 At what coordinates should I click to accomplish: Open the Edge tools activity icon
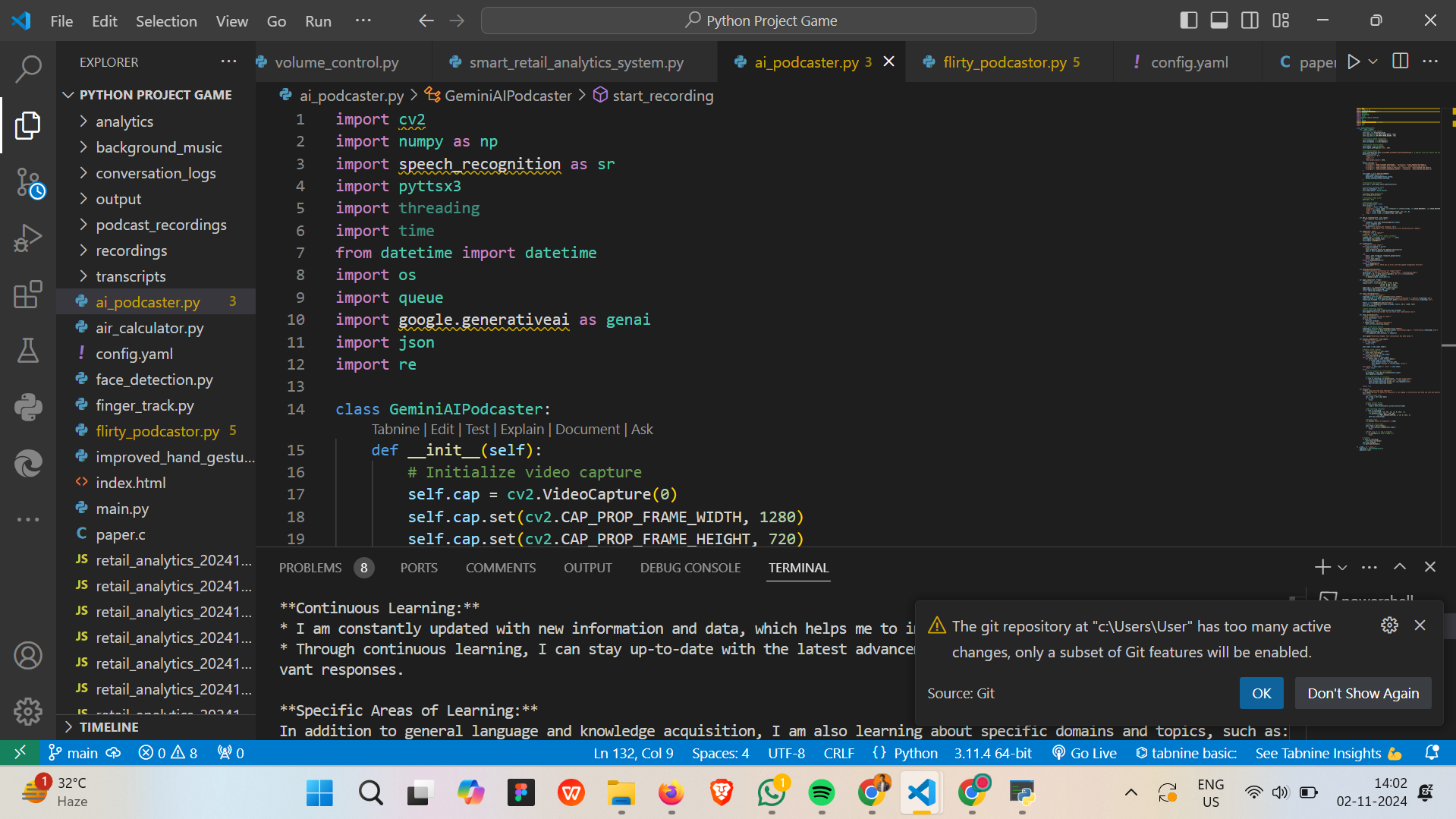(28, 463)
